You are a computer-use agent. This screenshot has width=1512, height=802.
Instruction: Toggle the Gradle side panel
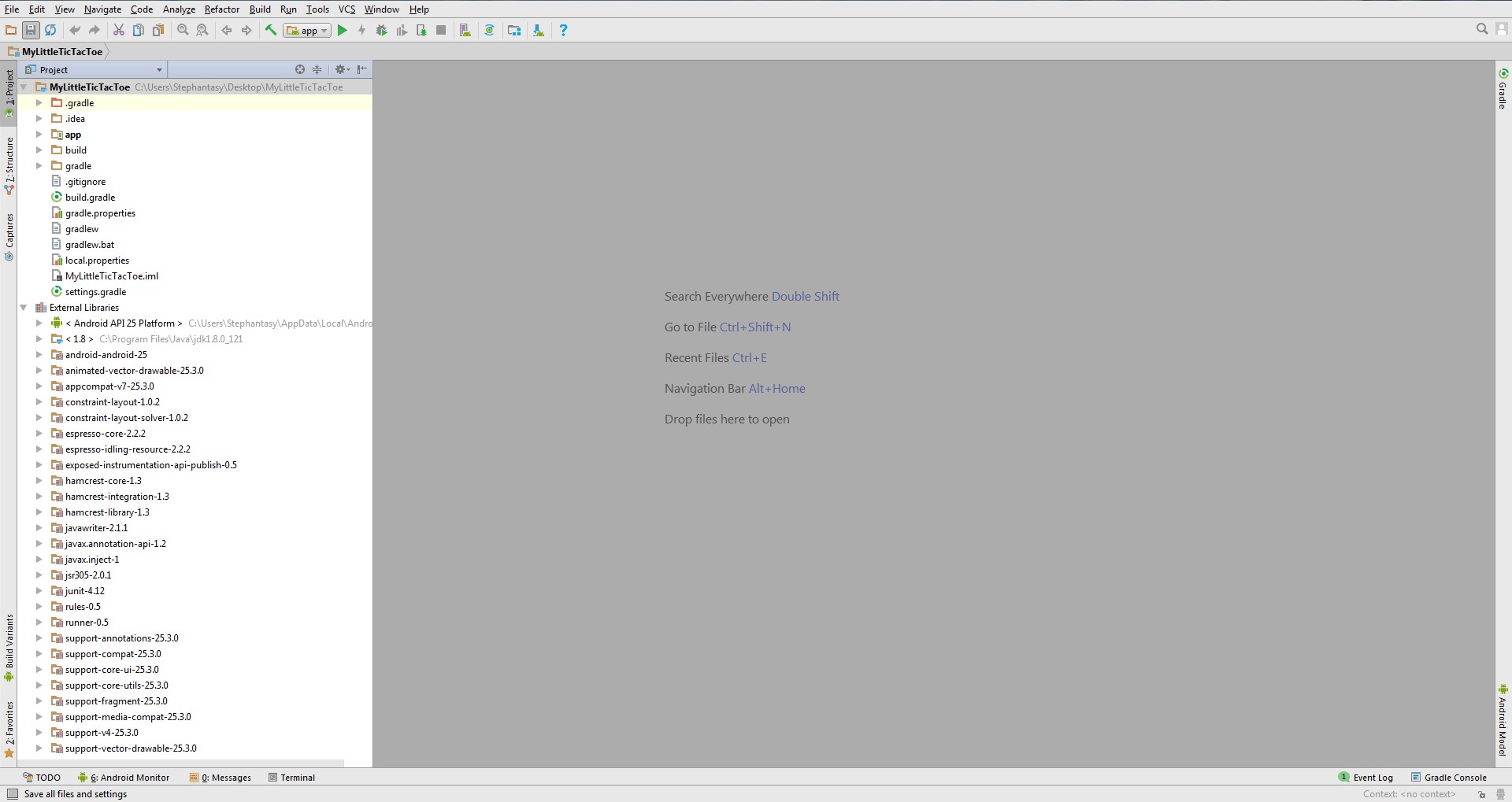(1503, 89)
